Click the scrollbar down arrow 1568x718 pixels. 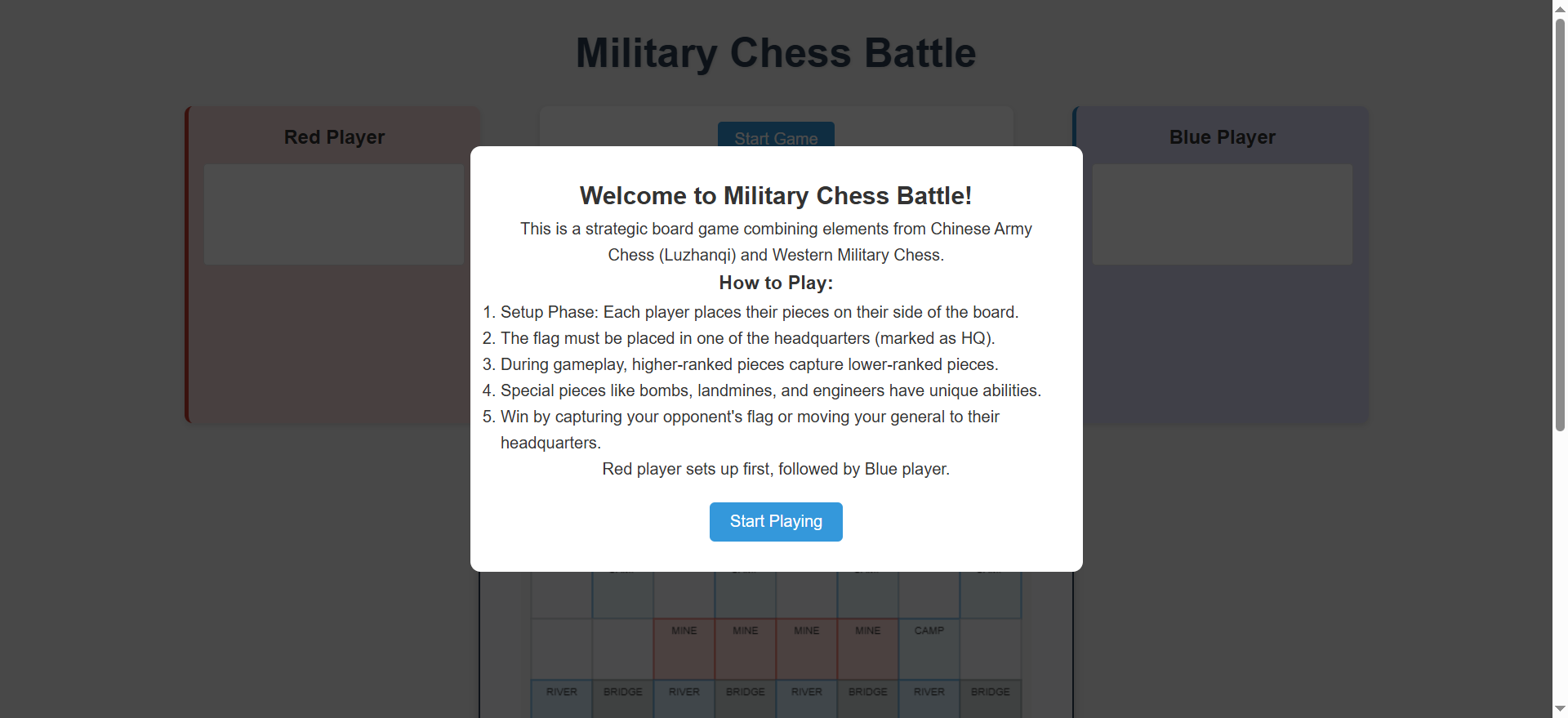(1560, 710)
